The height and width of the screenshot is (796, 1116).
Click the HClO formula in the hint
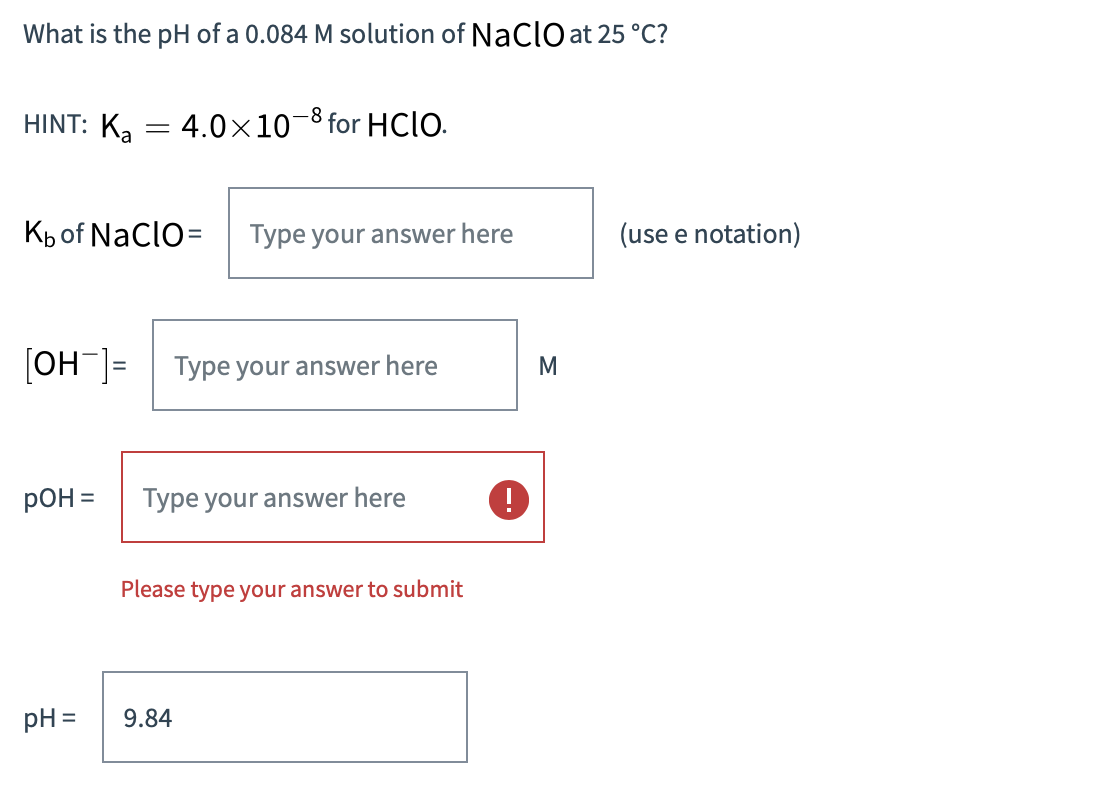403,122
